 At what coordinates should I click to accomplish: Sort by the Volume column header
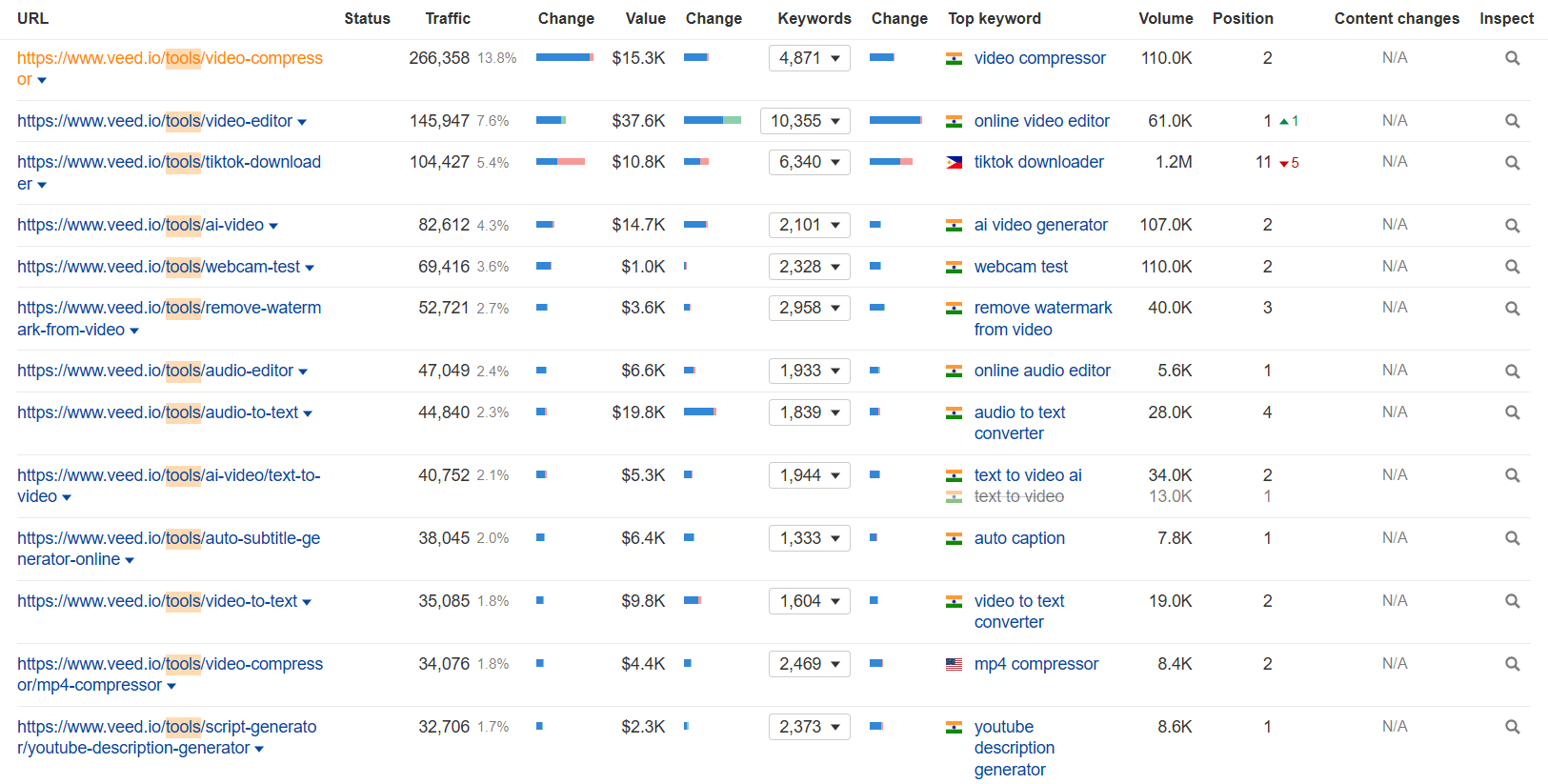tap(1165, 18)
